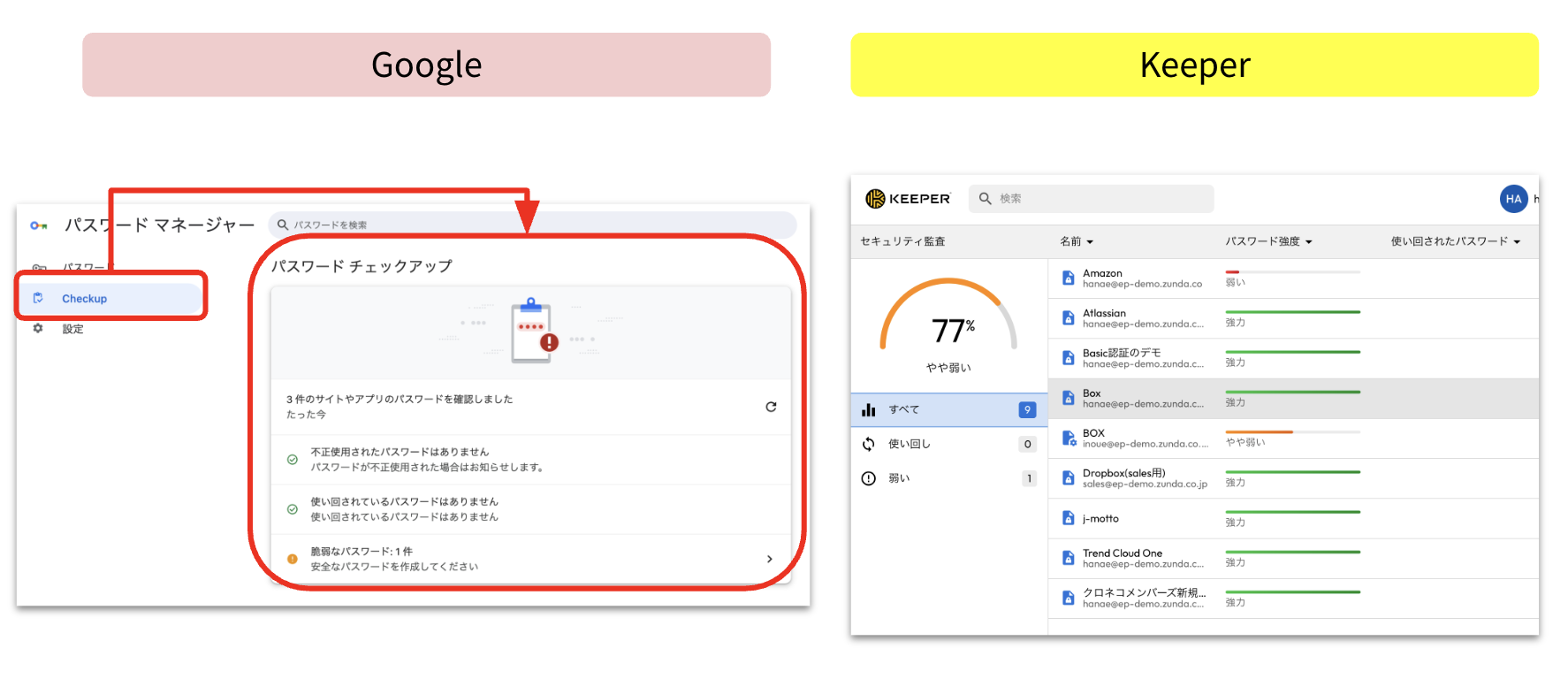The height and width of the screenshot is (679, 1568).
Task: Click 3 件のサイトやアプリのパスワードを確認しました text
Action: [400, 400]
